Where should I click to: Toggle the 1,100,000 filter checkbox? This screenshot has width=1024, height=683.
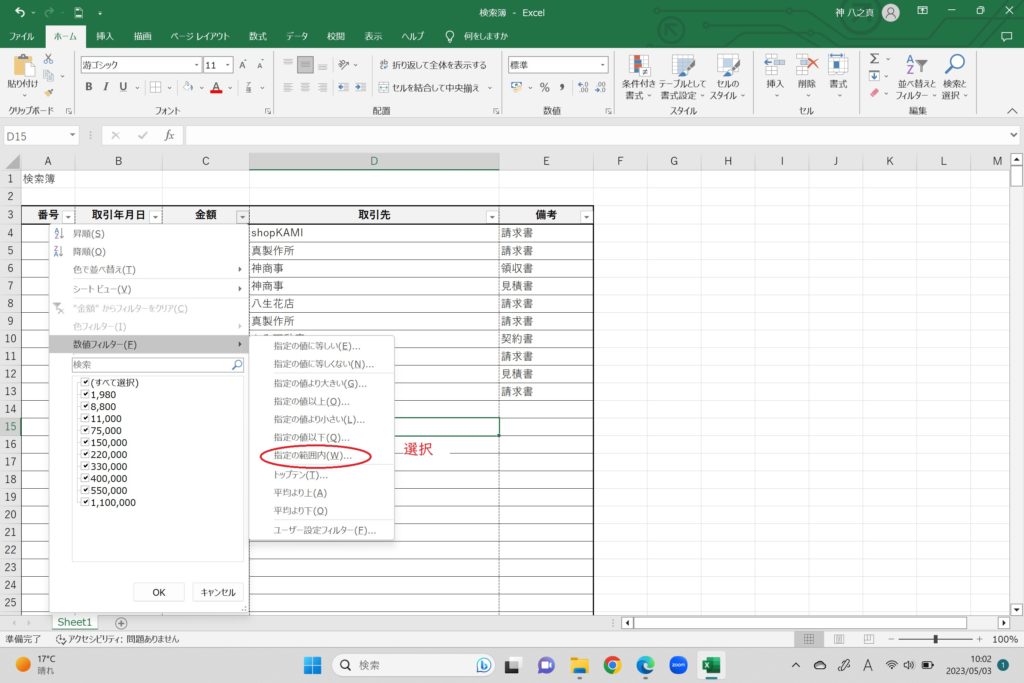pyautogui.click(x=85, y=503)
